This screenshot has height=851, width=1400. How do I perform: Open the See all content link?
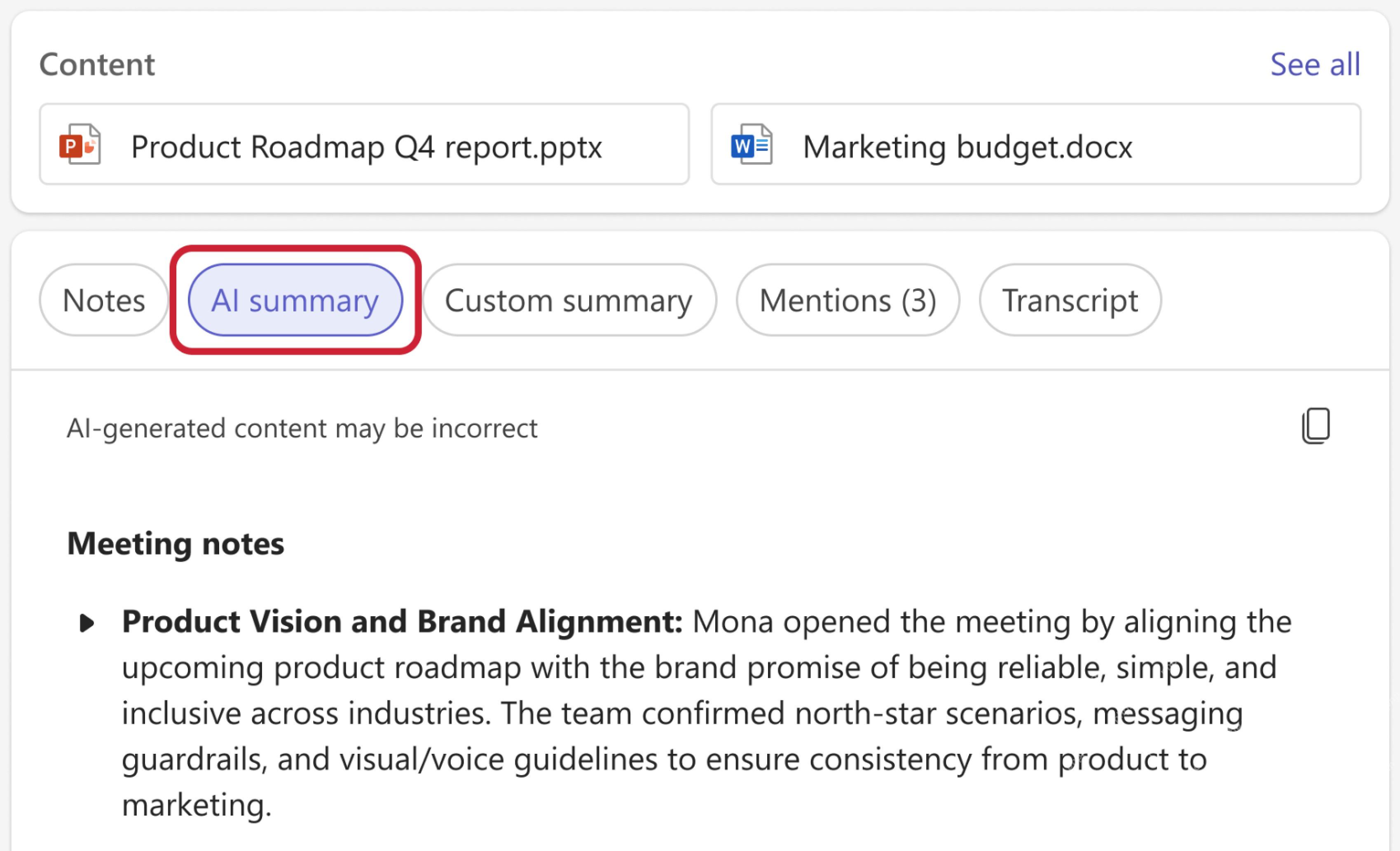pos(1315,64)
